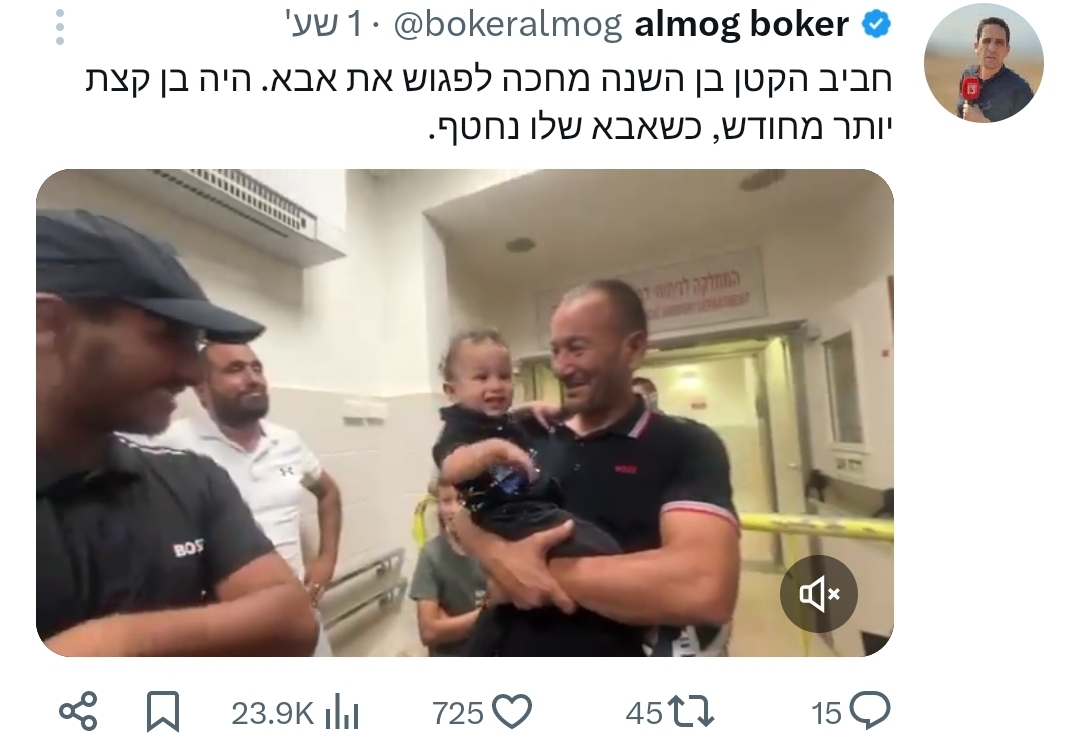Click the blue verified badge

[x=876, y=25]
